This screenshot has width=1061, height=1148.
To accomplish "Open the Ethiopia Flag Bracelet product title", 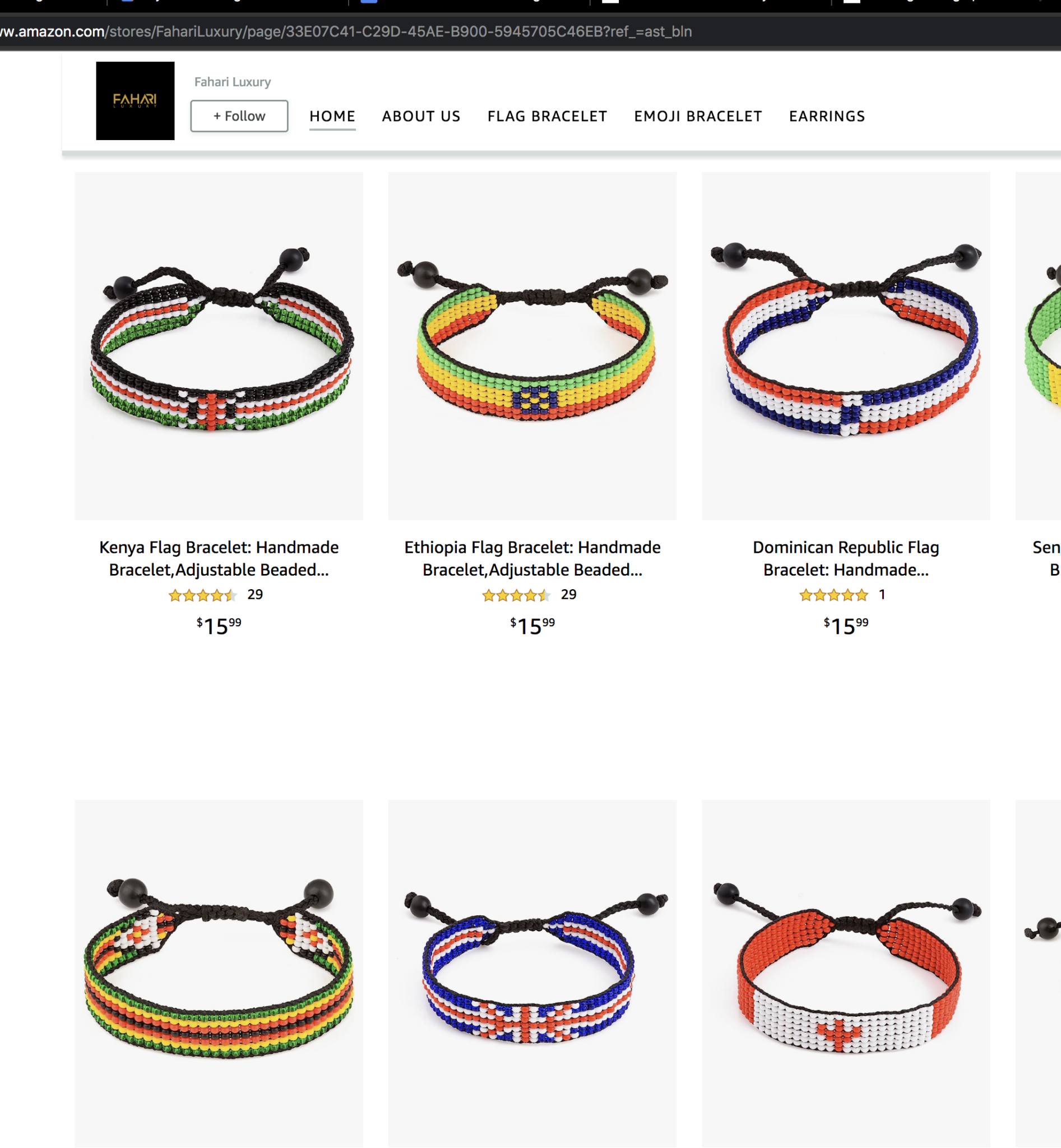I will [532, 558].
